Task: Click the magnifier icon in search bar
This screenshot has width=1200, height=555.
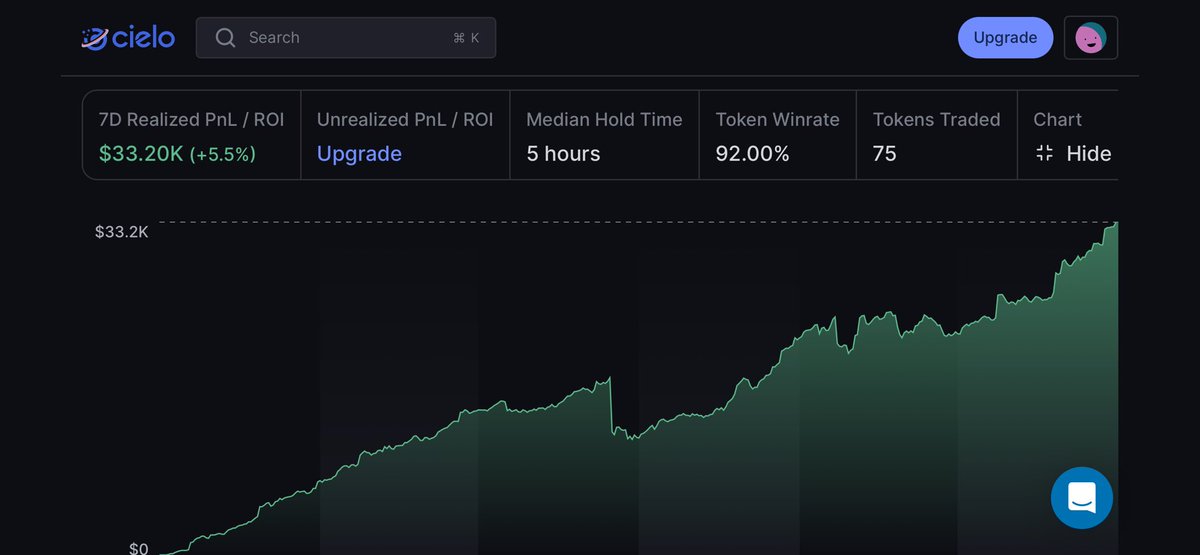Action: click(226, 38)
